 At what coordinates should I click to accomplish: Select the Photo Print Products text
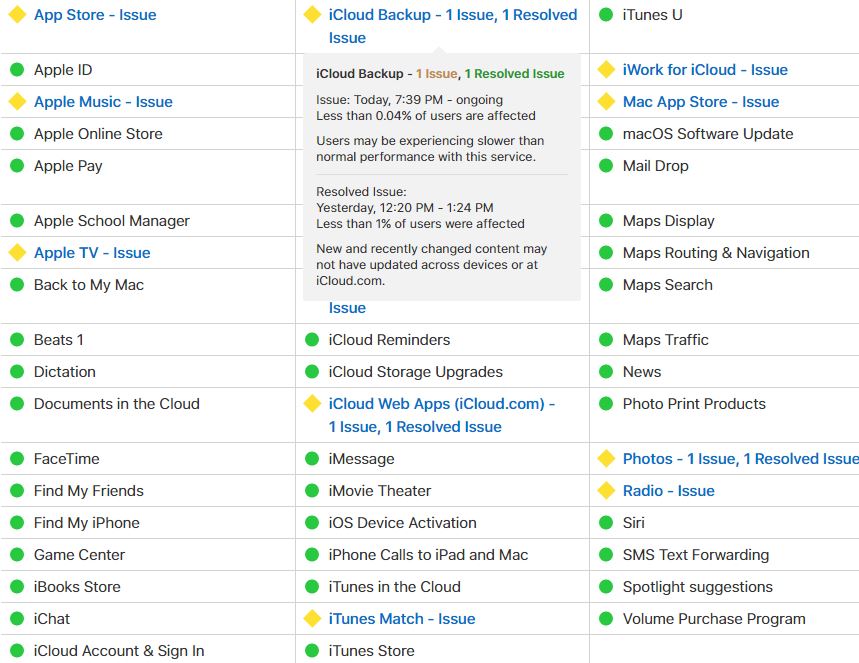(694, 404)
